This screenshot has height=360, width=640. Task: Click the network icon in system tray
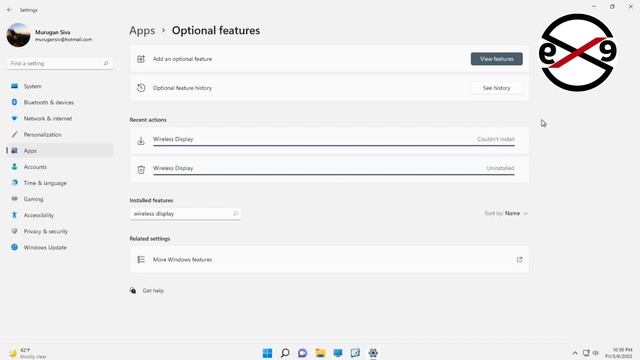click(x=586, y=353)
